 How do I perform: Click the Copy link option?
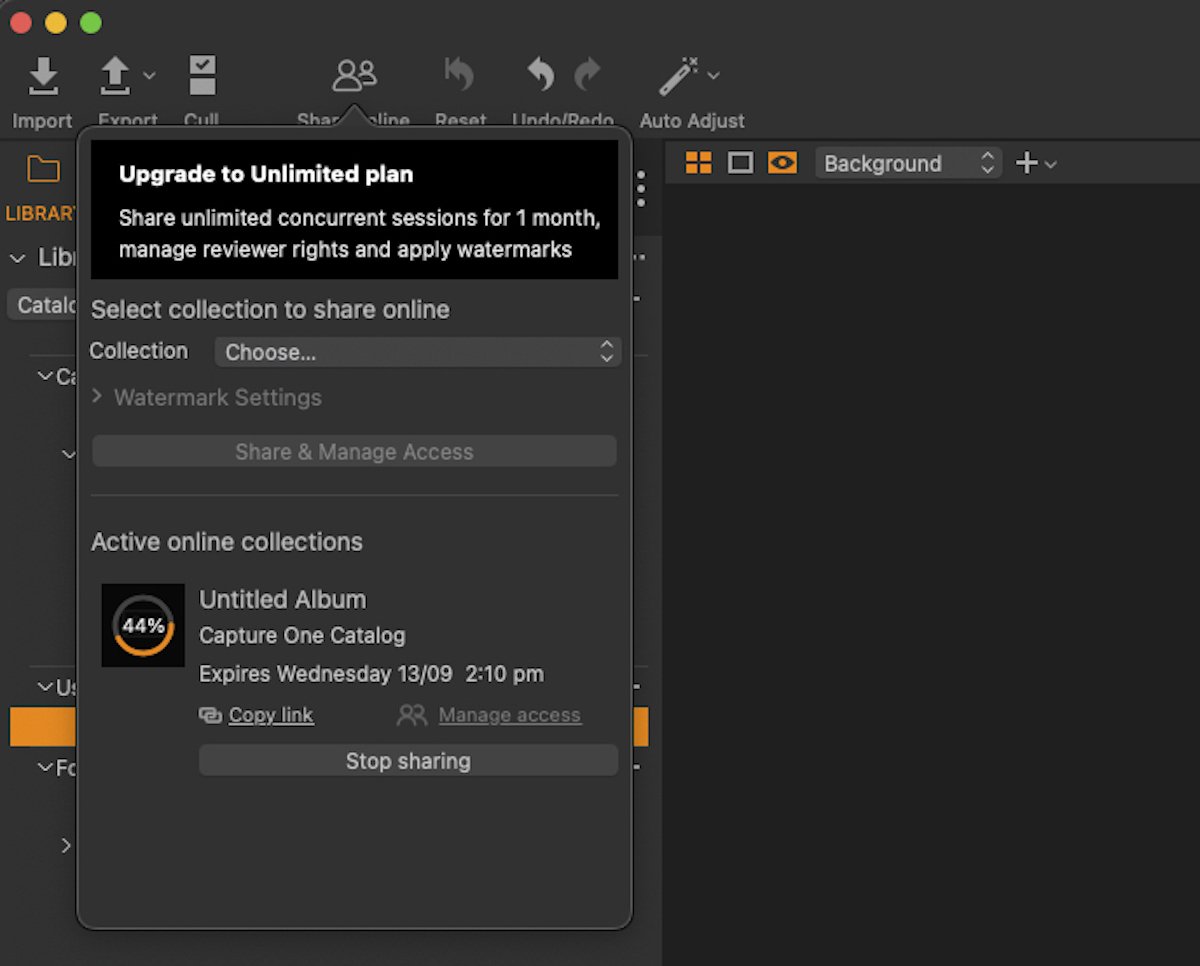tap(258, 715)
